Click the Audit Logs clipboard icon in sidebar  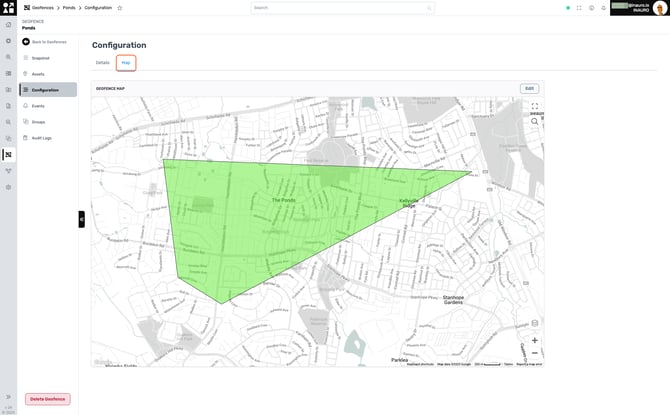pos(26,138)
